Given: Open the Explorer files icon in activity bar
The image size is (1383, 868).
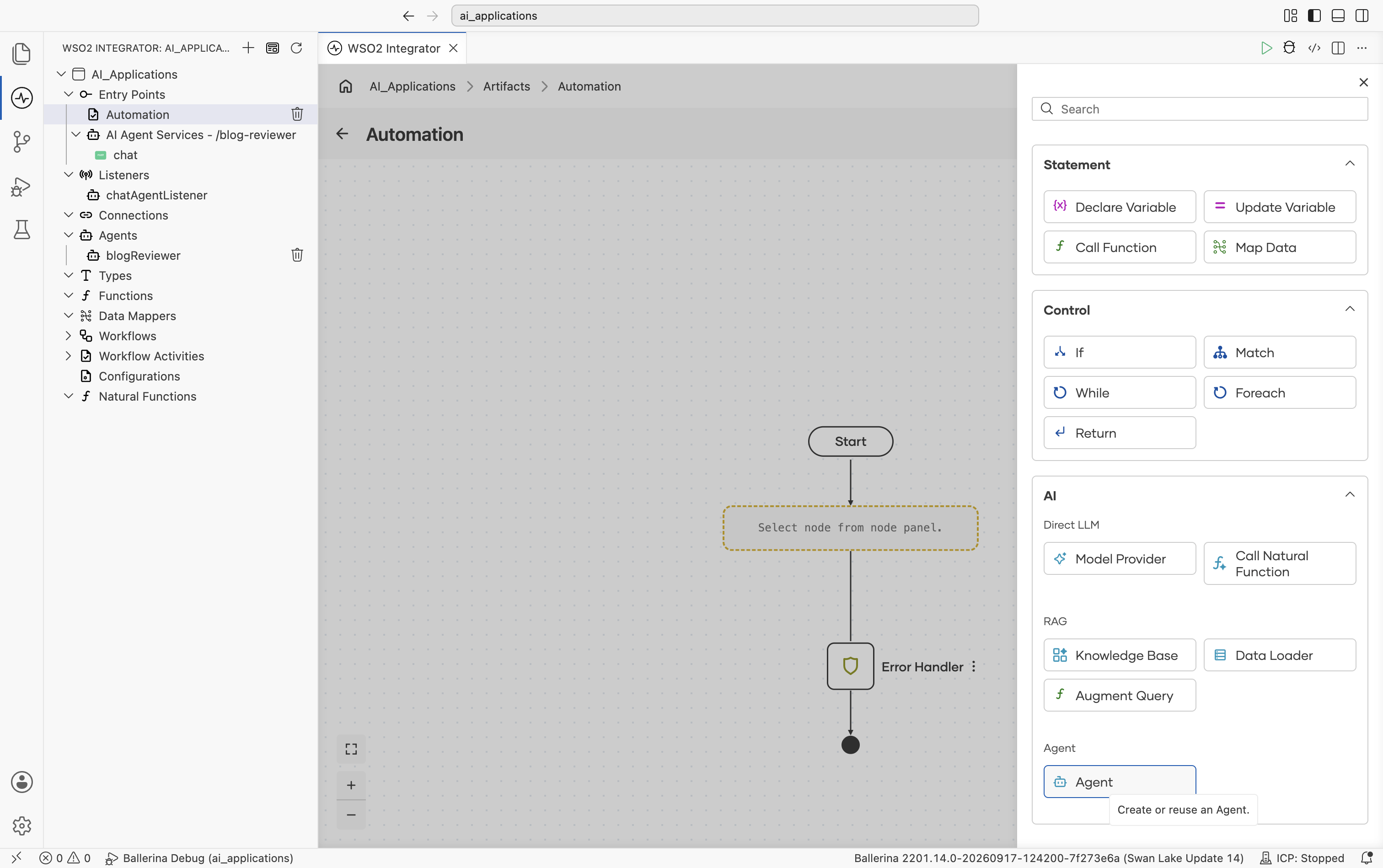Looking at the screenshot, I should click(21, 54).
